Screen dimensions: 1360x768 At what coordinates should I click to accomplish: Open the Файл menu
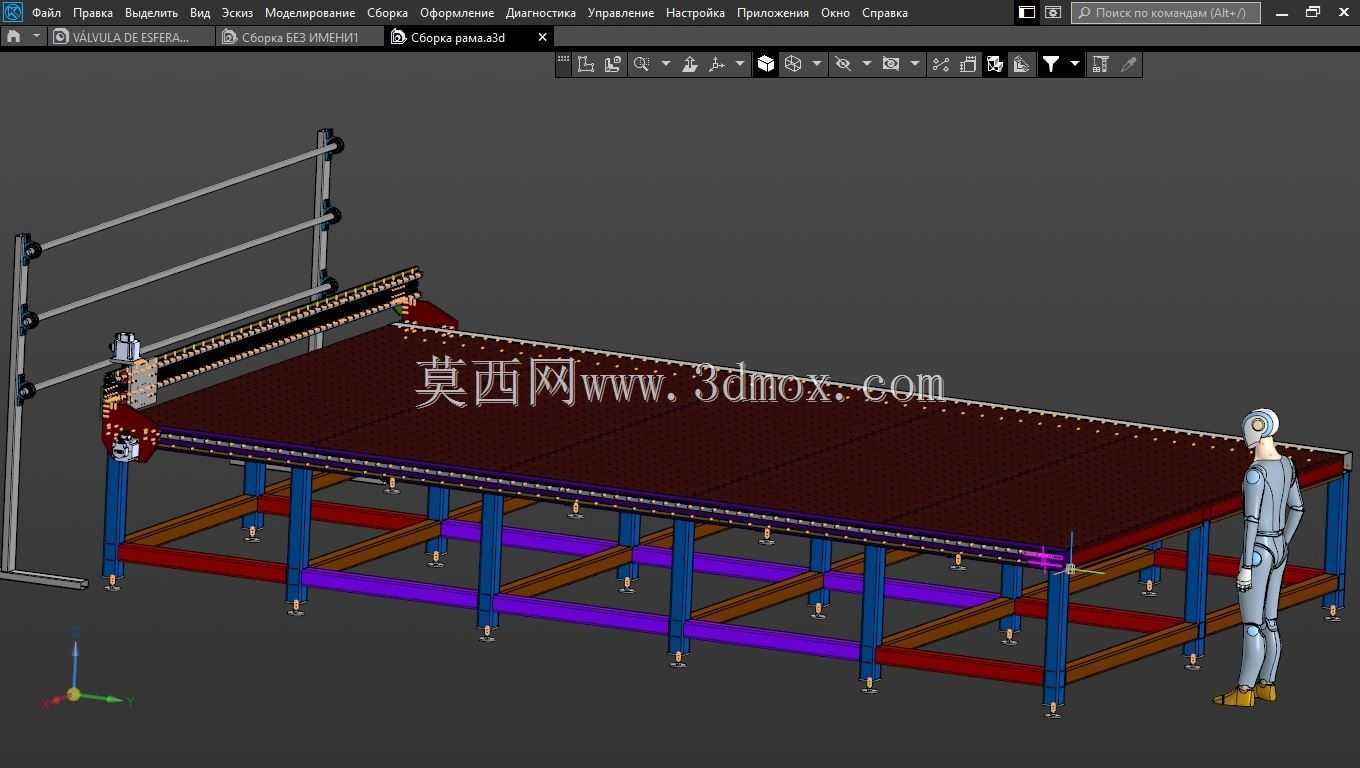(x=46, y=13)
